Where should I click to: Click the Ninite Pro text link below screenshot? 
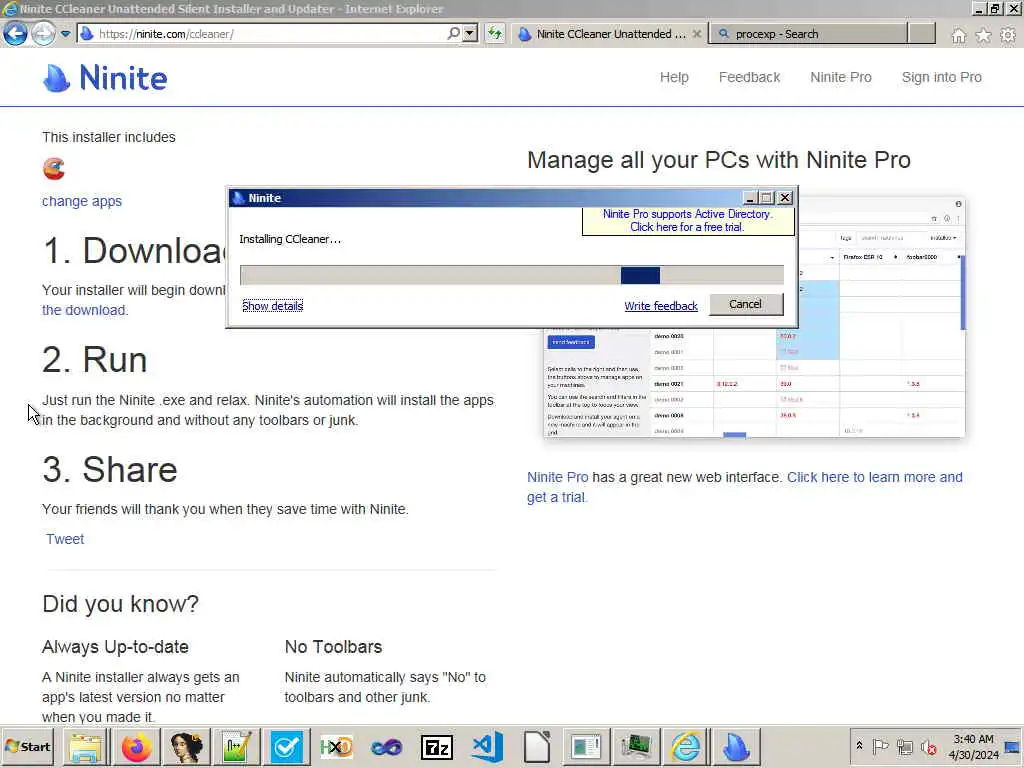tap(557, 477)
